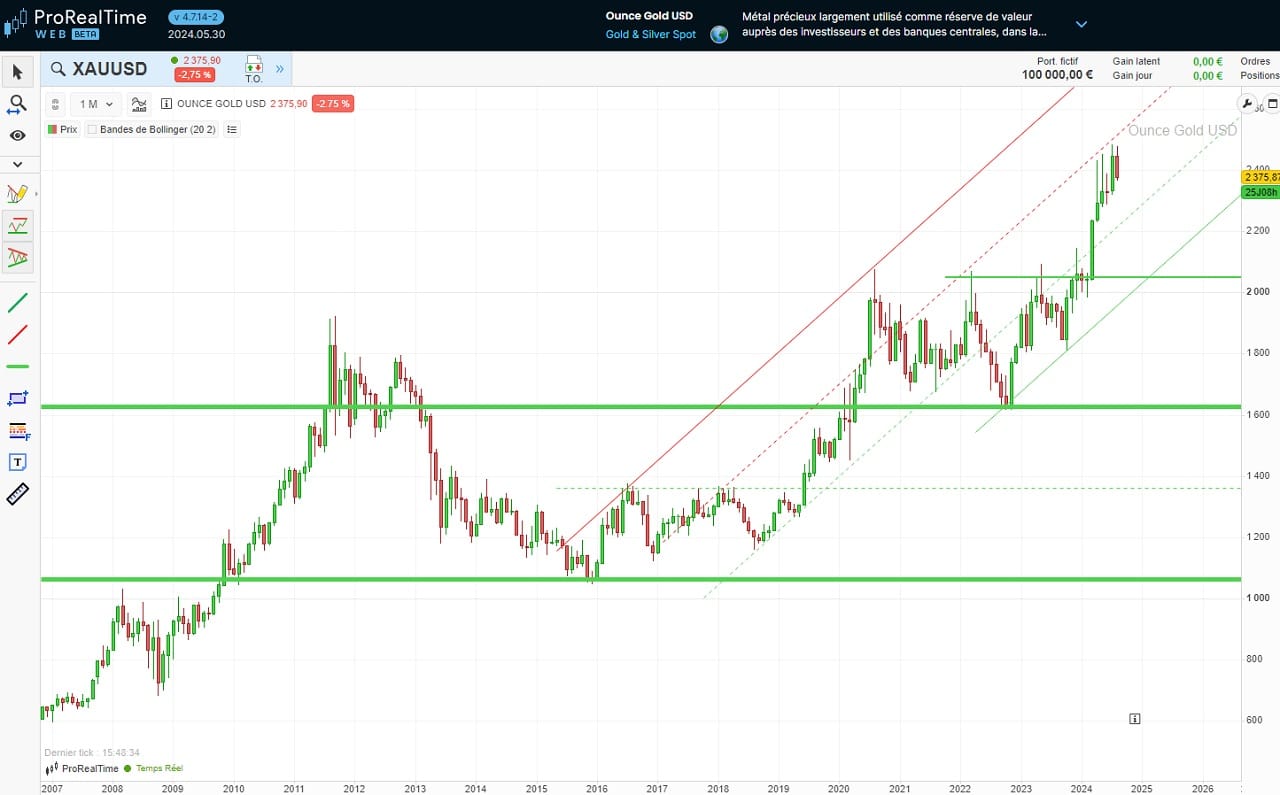This screenshot has height=795, width=1280.
Task: Expand the Ounce Gold description chevron
Action: [x=1081, y=24]
